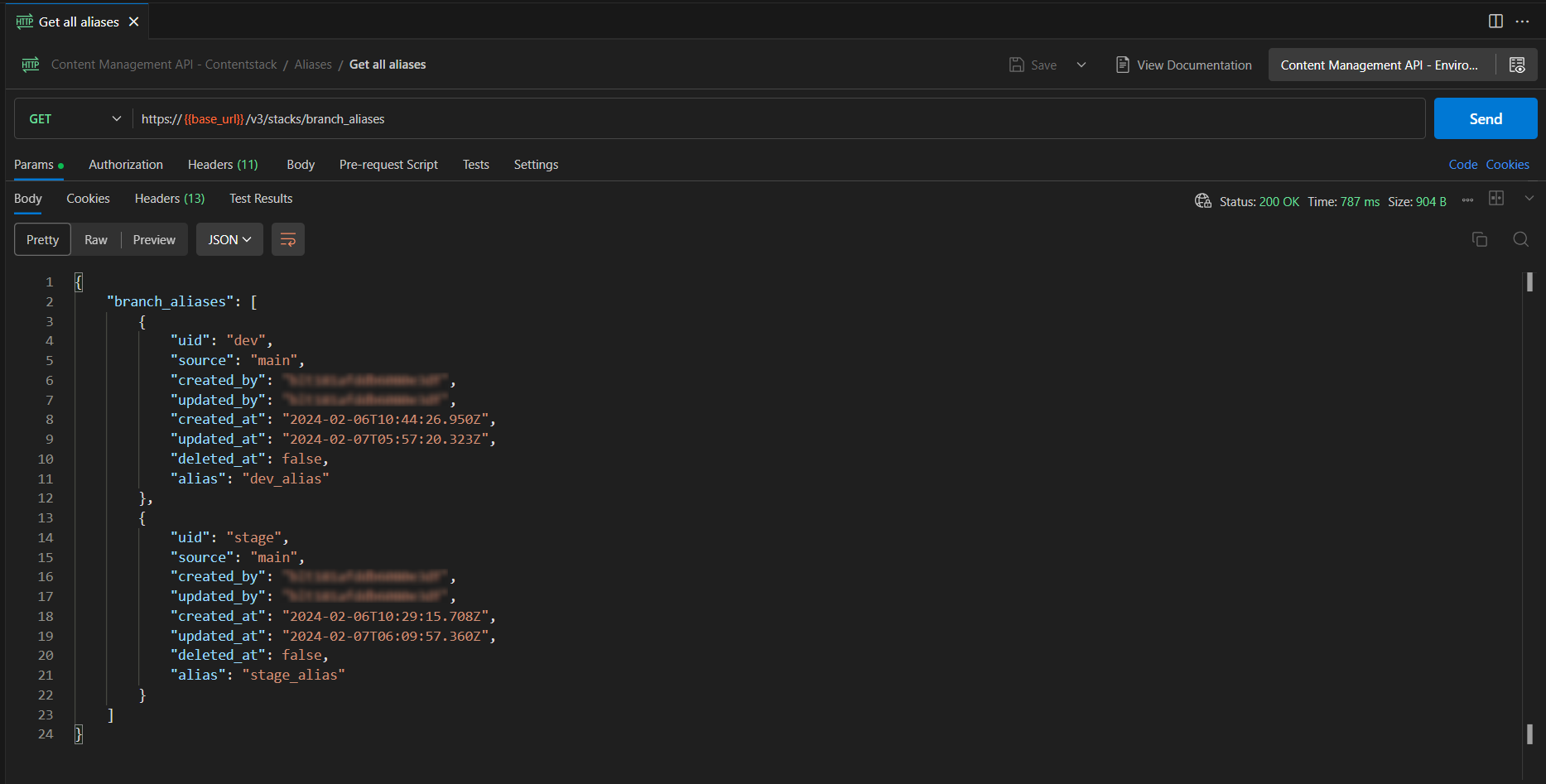Click timestamp 2024-02-07T06:09:57.360Z
This screenshot has height=784, width=1546.
[x=386, y=636]
